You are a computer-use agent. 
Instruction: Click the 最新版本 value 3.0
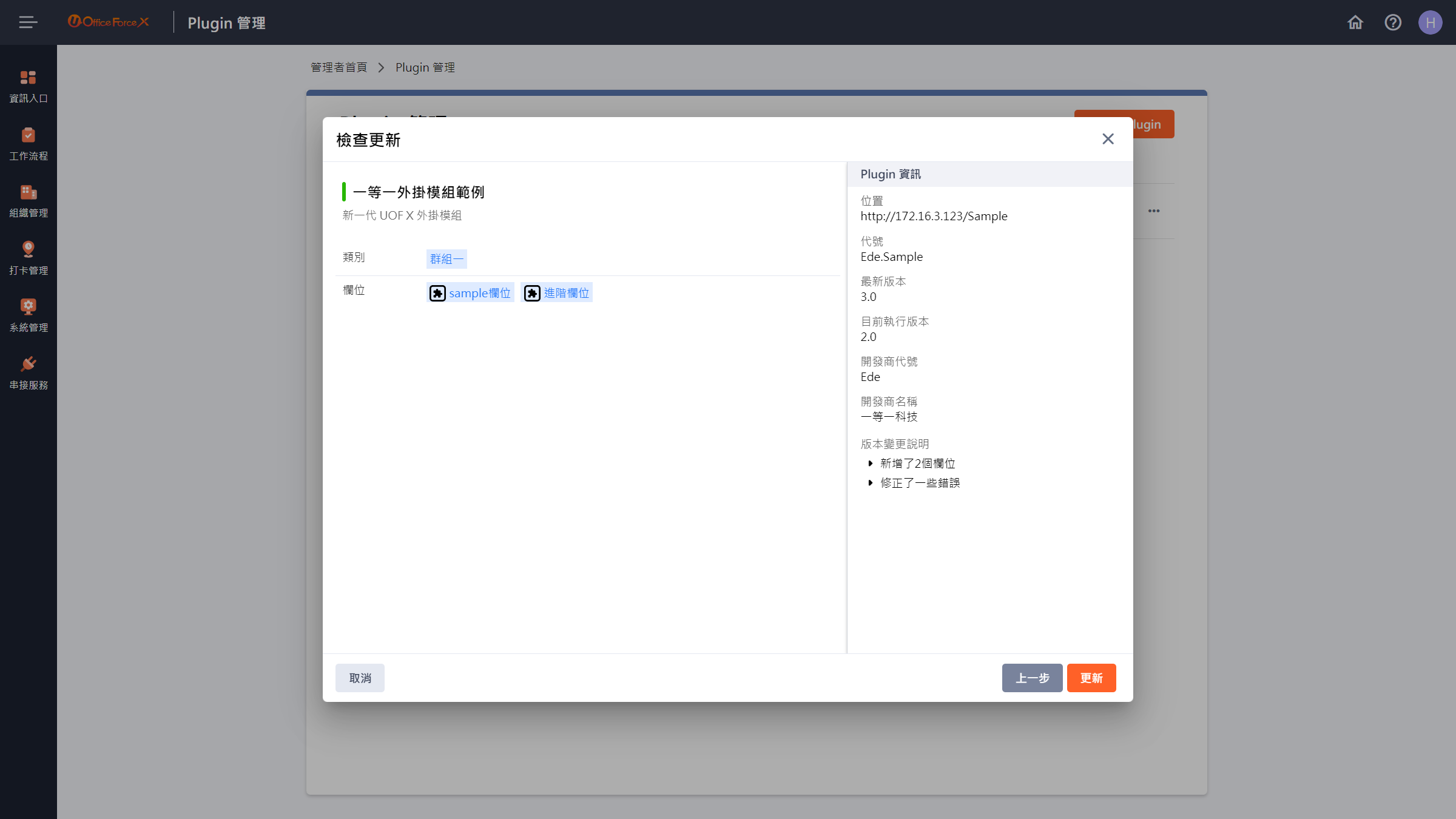[868, 297]
